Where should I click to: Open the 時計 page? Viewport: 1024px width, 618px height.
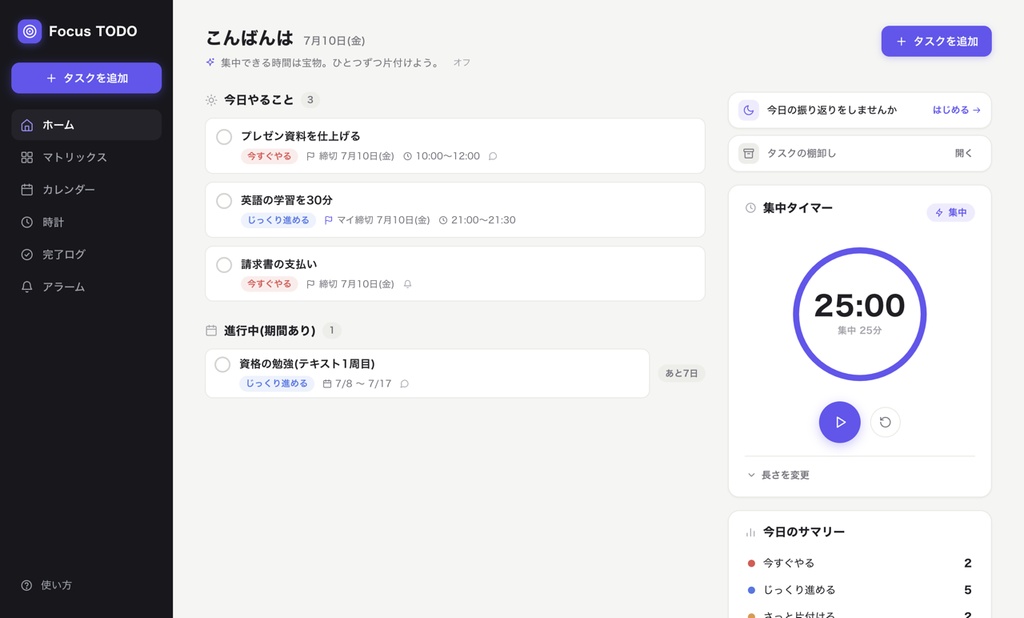pos(86,222)
